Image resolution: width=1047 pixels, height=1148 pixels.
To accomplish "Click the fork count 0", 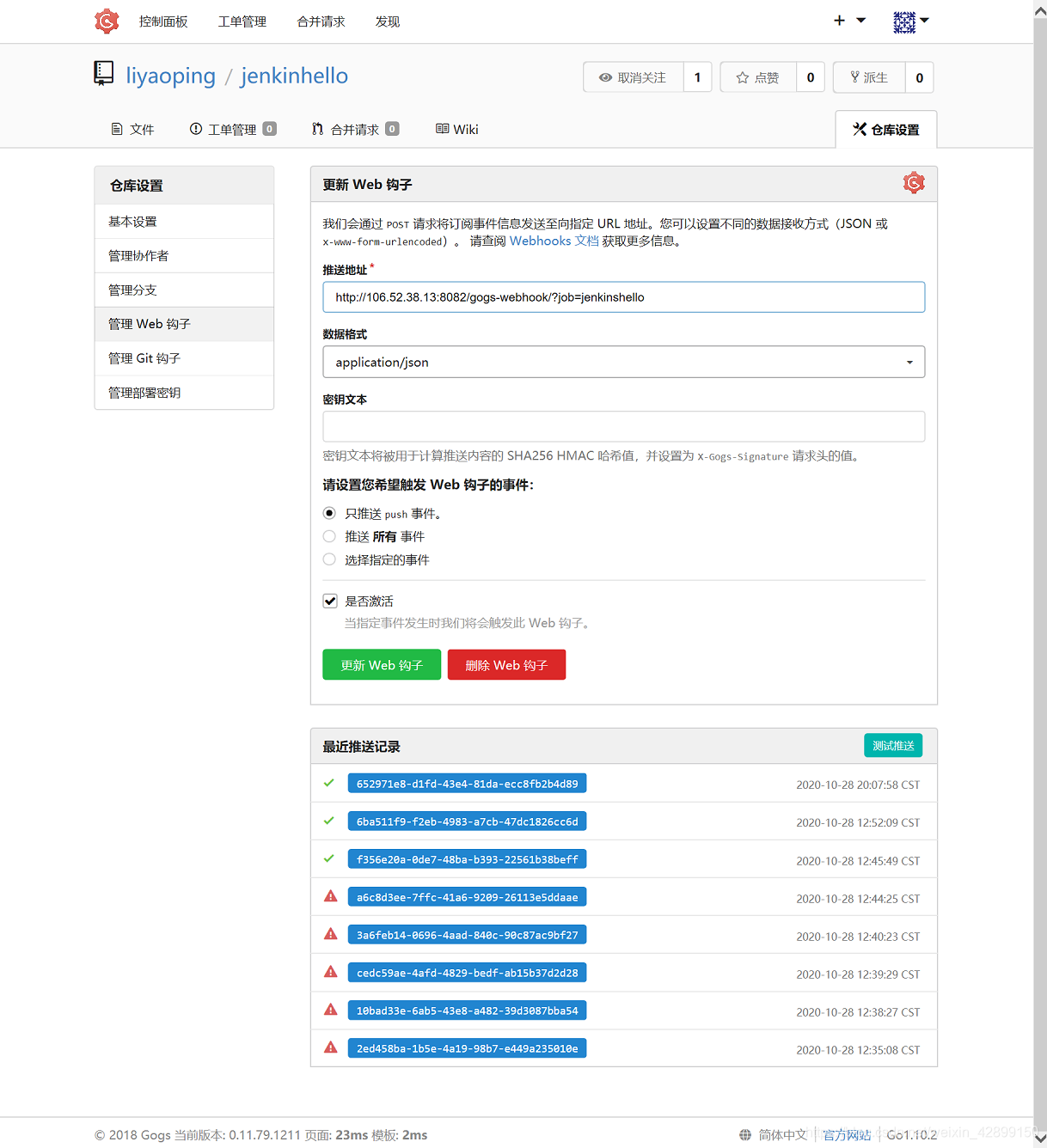I will click(x=919, y=77).
